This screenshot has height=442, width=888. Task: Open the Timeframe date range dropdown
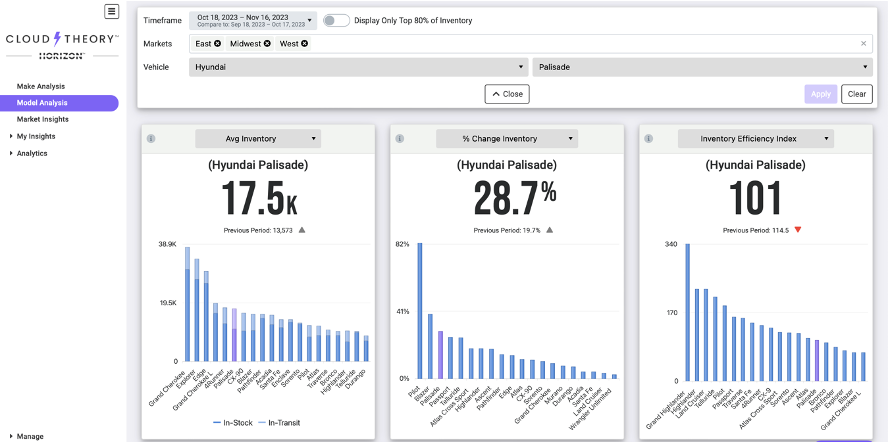pyautogui.click(x=253, y=21)
